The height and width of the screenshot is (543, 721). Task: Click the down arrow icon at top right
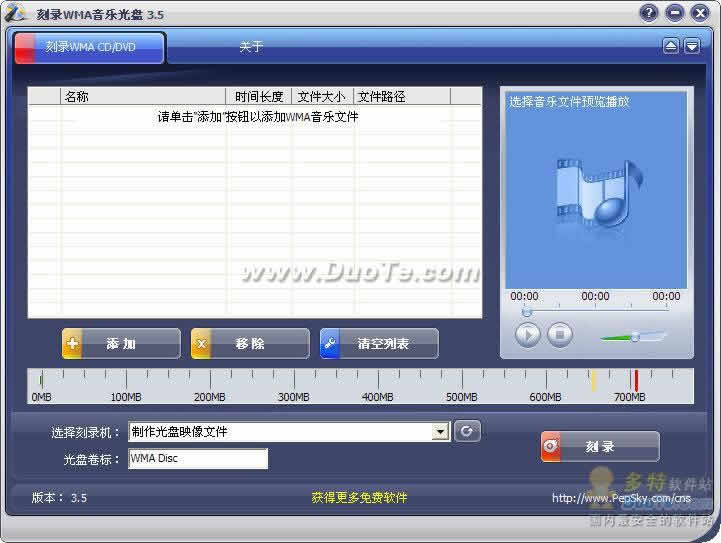tap(692, 46)
